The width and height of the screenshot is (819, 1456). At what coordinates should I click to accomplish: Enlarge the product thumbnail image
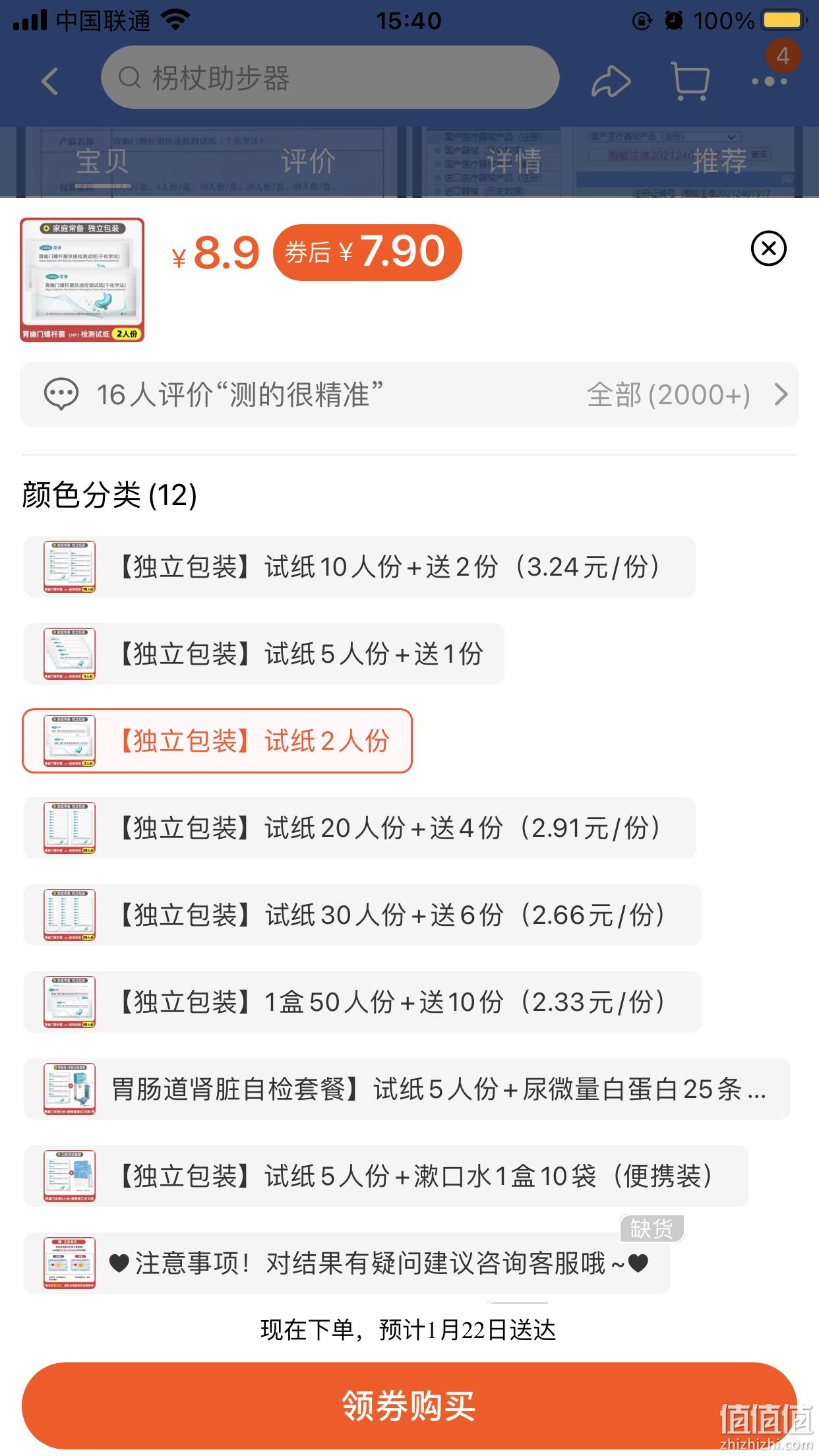(82, 280)
